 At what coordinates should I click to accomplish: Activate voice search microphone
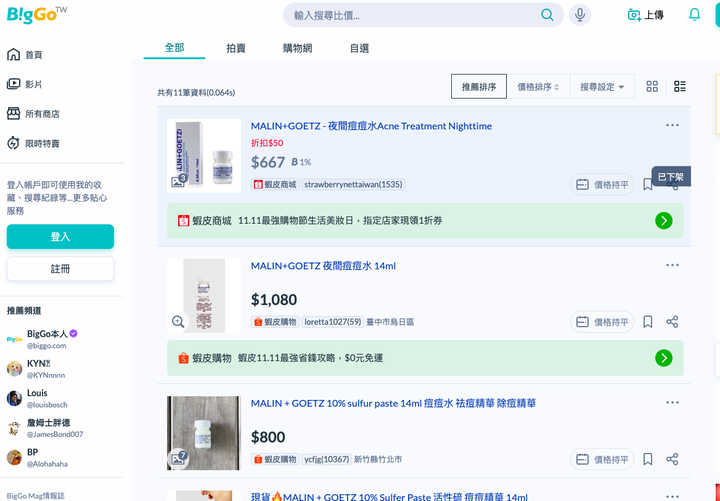coord(580,15)
